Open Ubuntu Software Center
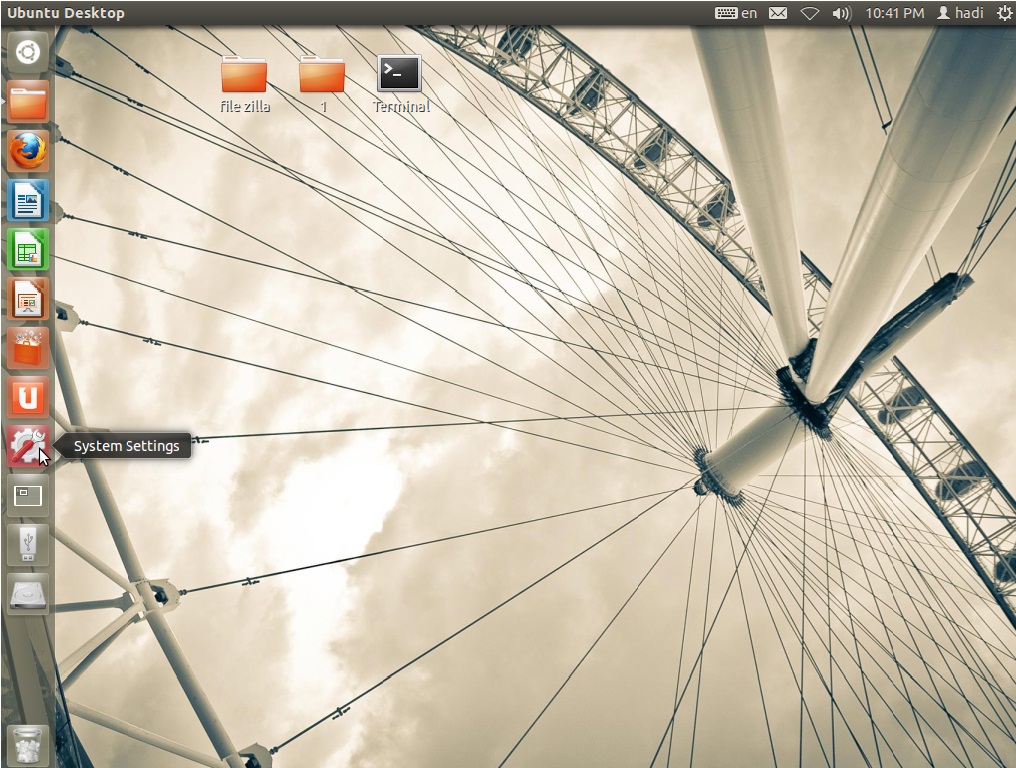Image resolution: width=1016 pixels, height=768 pixels. tap(28, 348)
